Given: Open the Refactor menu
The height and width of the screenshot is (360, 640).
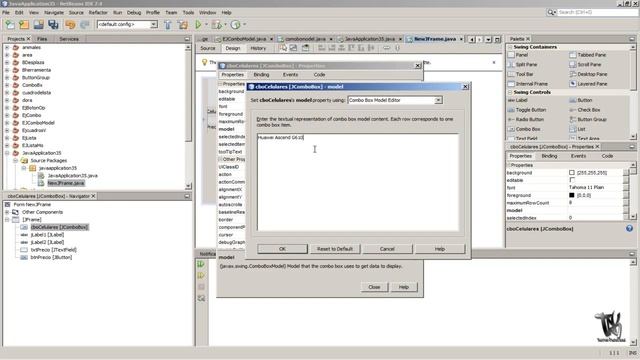Looking at the screenshot, I should pyautogui.click(x=98, y=13).
